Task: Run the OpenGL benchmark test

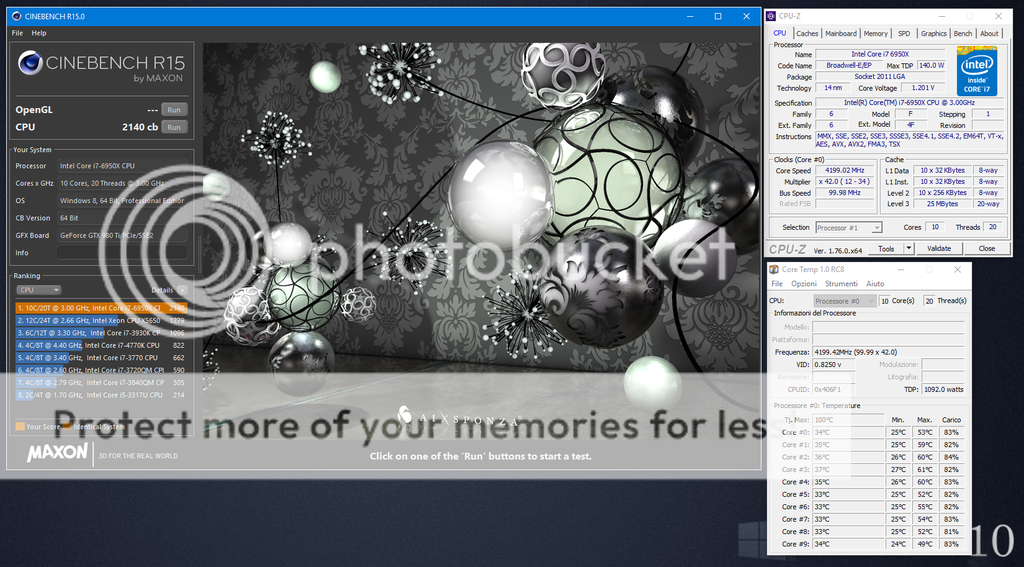Action: (174, 109)
